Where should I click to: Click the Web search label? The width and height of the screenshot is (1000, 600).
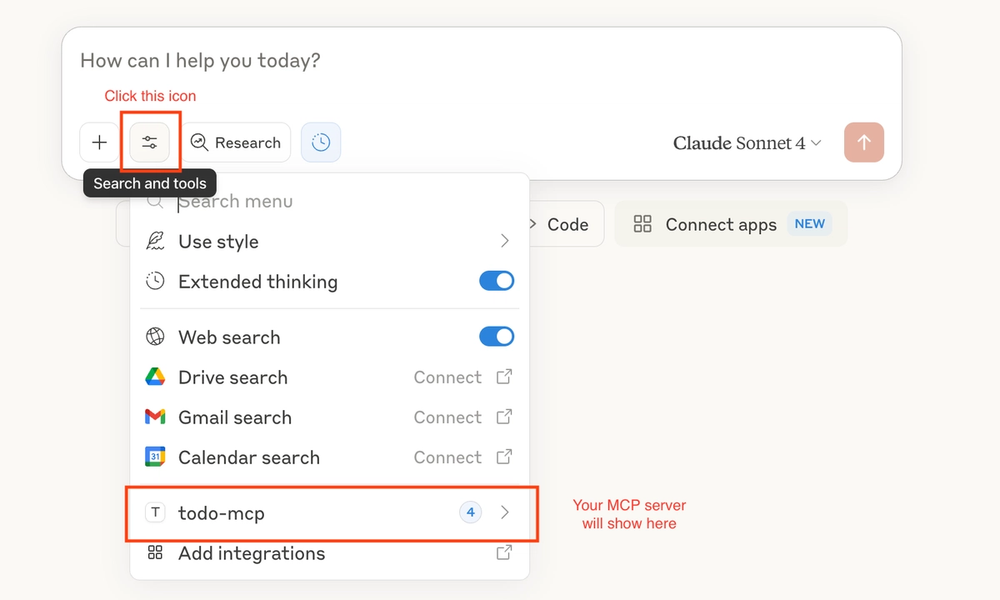click(229, 337)
